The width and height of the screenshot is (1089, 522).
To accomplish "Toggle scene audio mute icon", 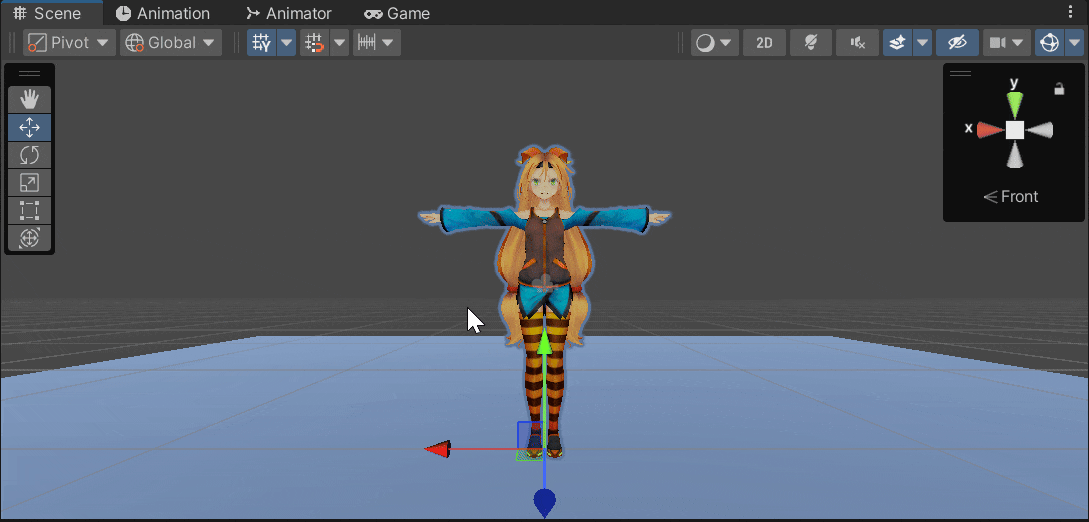I will [858, 42].
